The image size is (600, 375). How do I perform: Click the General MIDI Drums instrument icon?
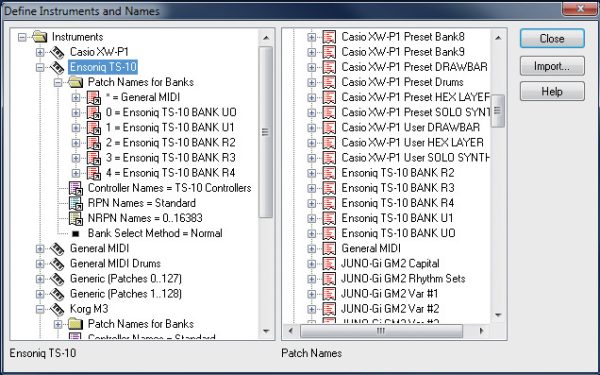[x=57, y=264]
